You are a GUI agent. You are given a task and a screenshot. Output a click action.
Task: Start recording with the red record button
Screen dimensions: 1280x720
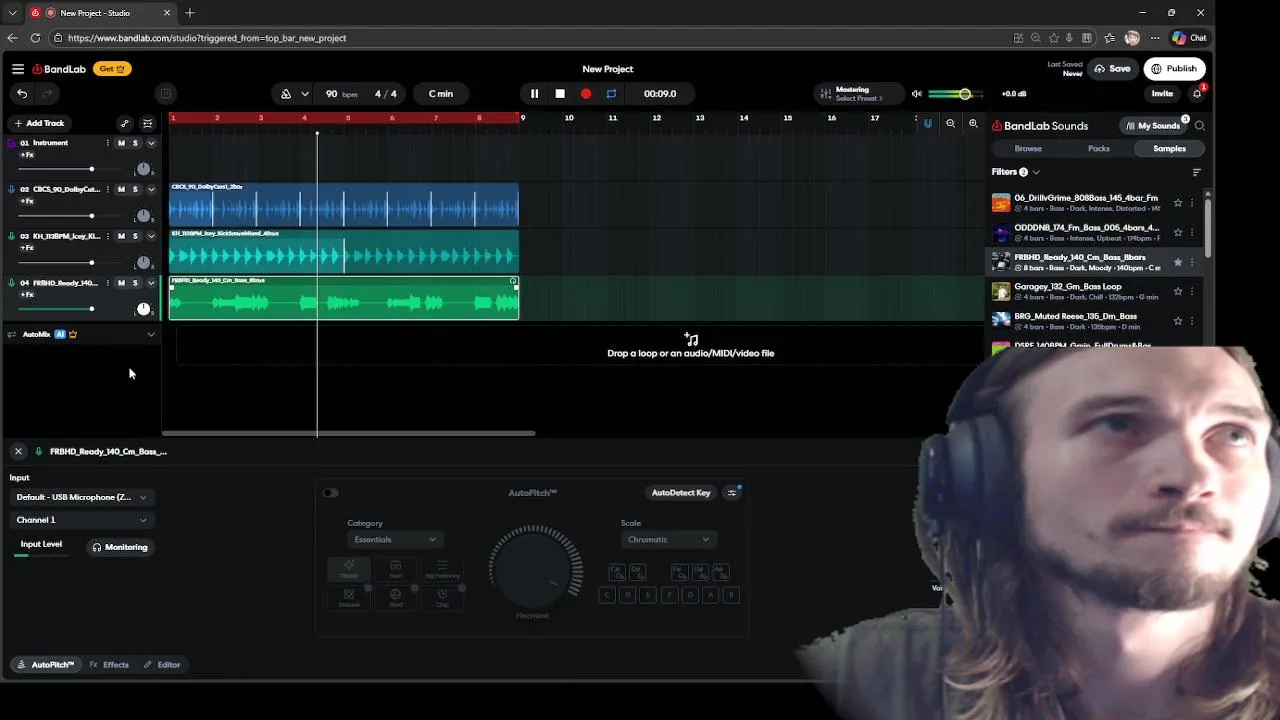586,94
